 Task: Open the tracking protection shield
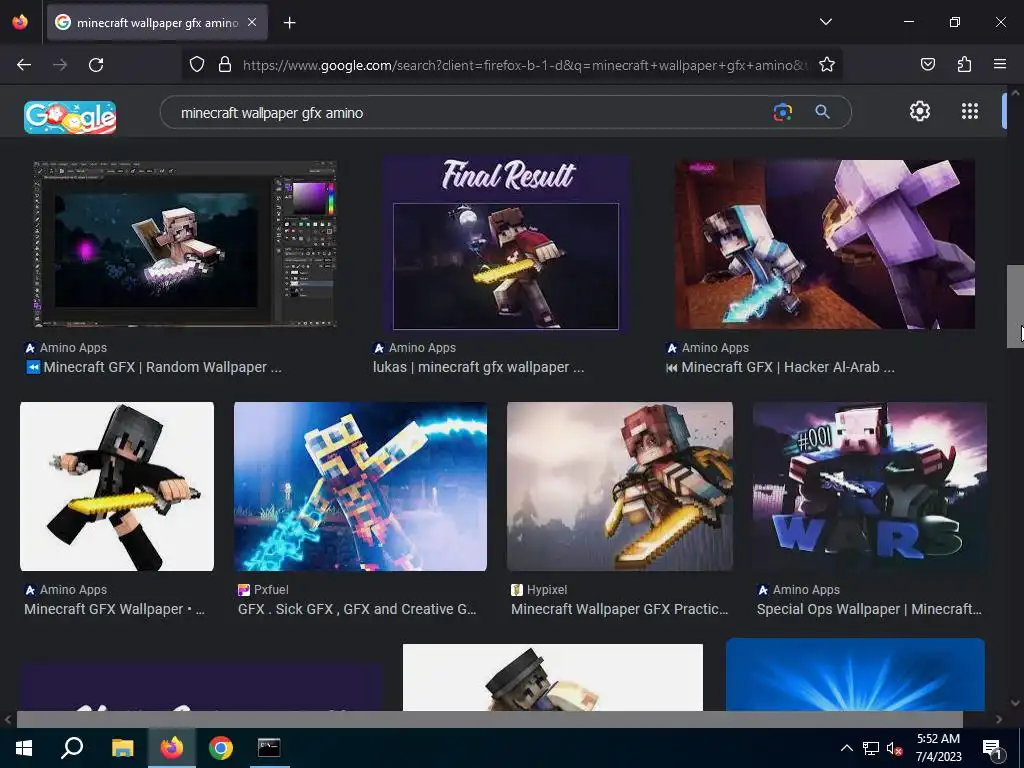[197, 64]
